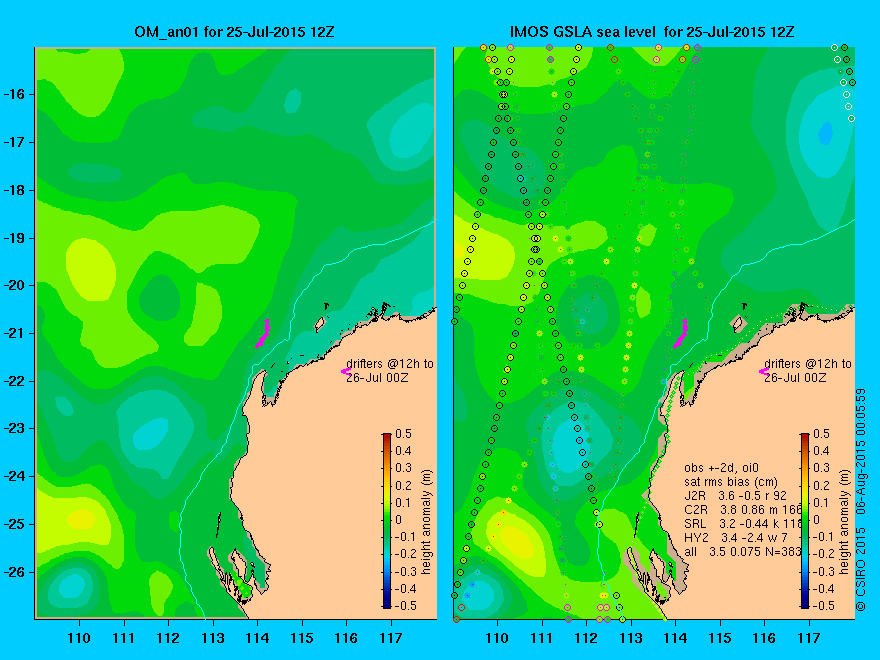Click latitude label -21 on the y-axis
Viewport: 880px width, 660px height.
point(15,333)
